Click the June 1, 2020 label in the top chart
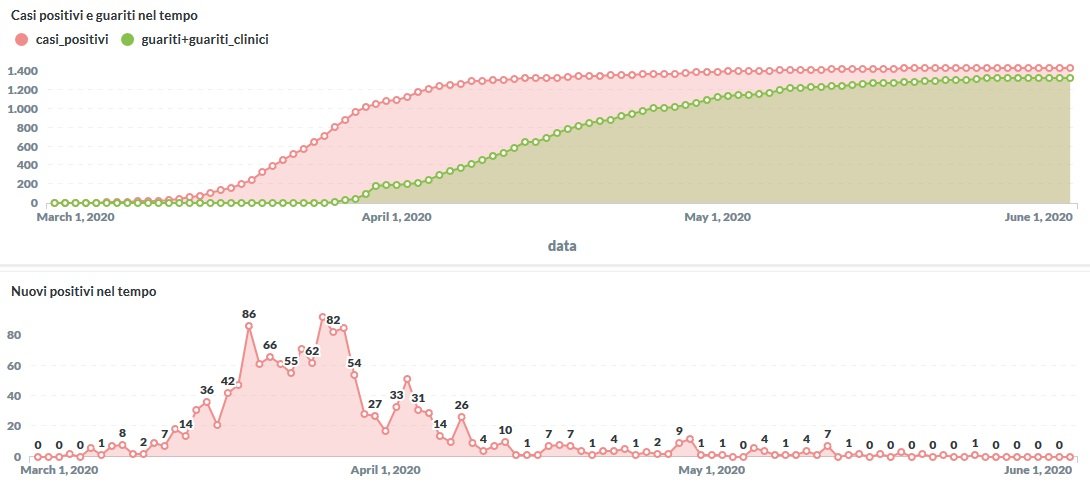1090x491 pixels. pyautogui.click(x=1035, y=216)
